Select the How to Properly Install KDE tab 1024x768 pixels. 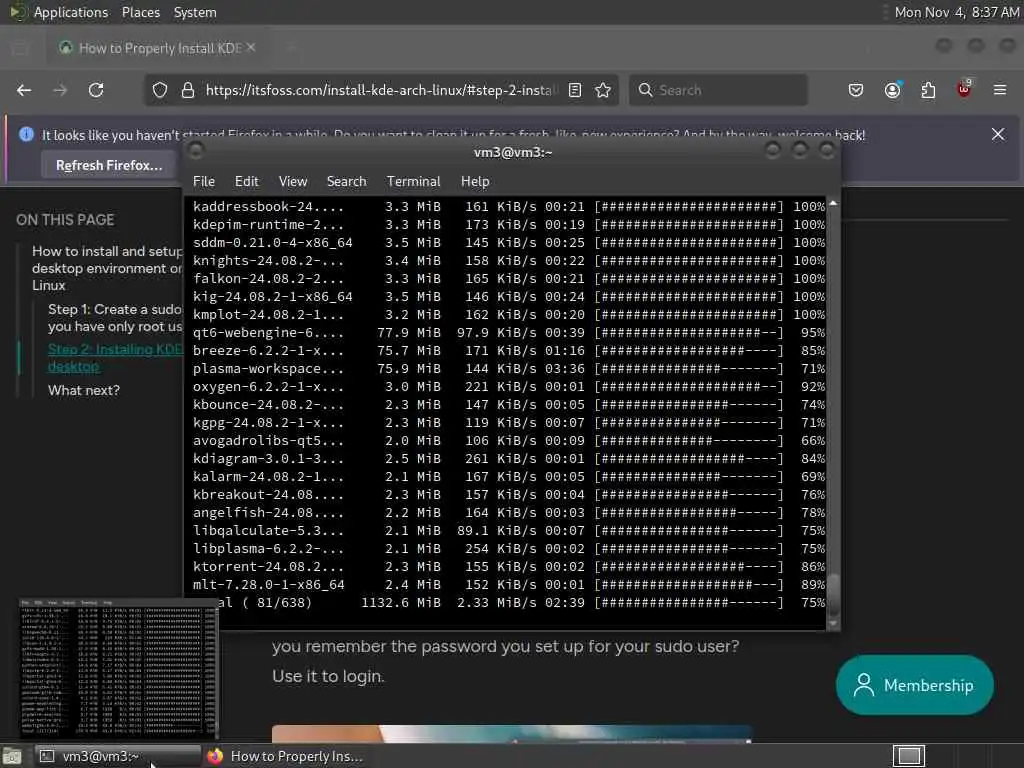coord(157,48)
